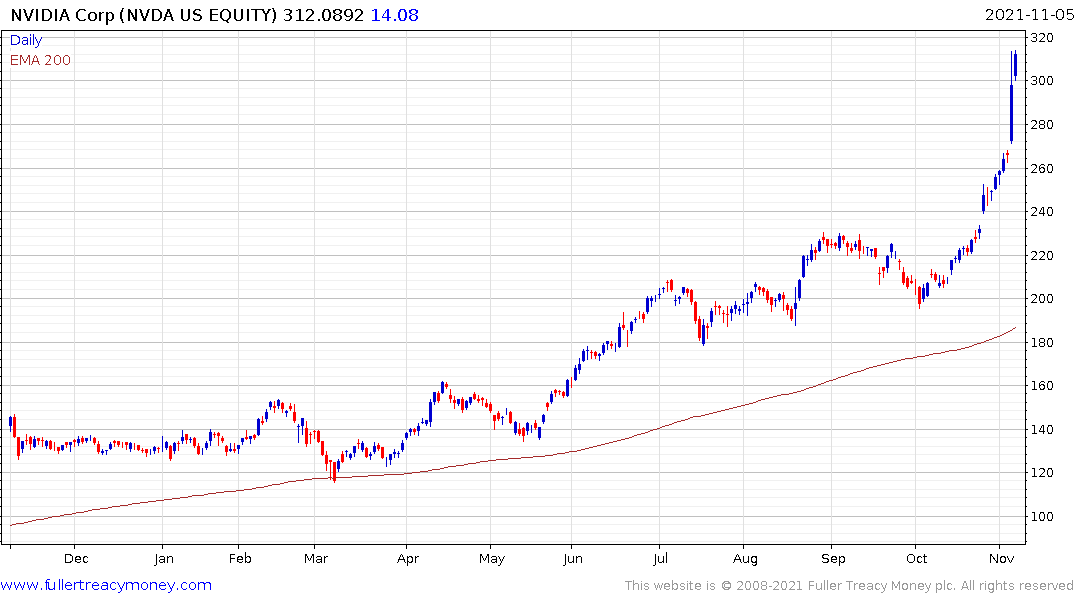This screenshot has width=1075, height=600.
Task: Click the chart date 2021-11-05
Action: [x=1029, y=15]
